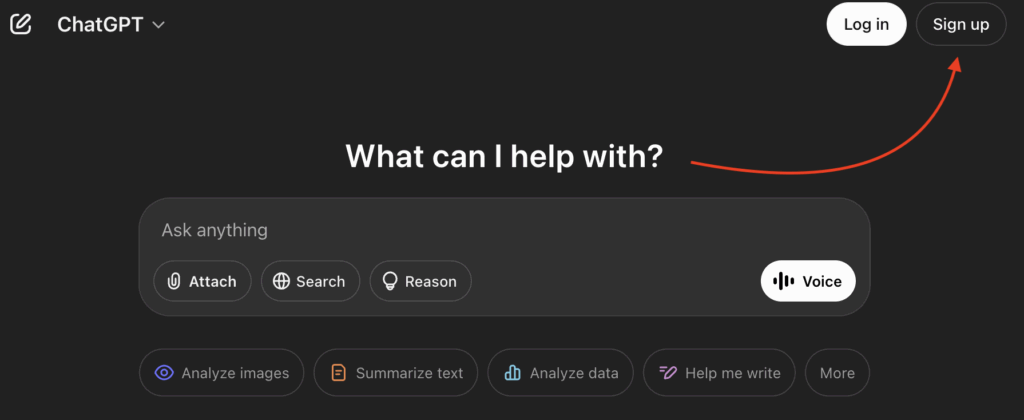Click the bar chart Analyze data icon
The height and width of the screenshot is (420, 1024).
(x=513, y=373)
